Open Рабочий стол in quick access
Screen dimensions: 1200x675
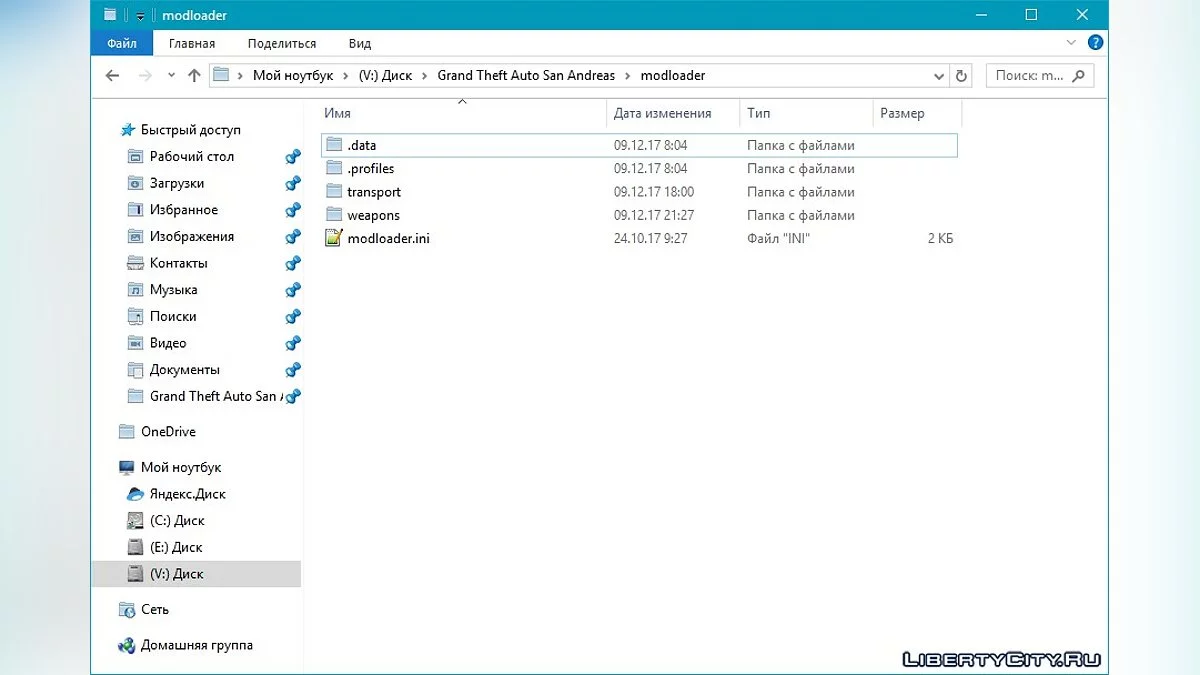coord(191,157)
